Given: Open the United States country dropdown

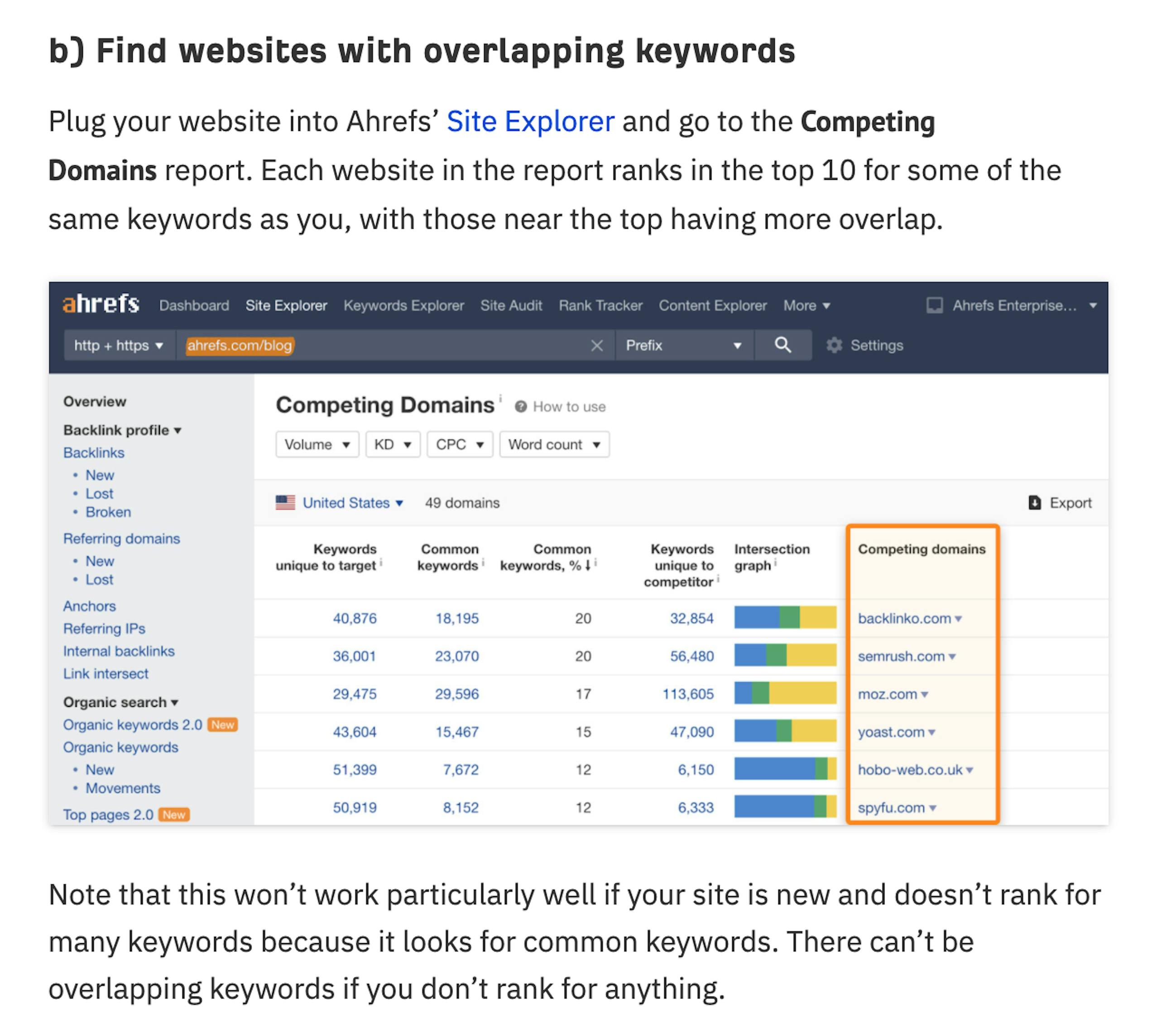Looking at the screenshot, I should (352, 503).
